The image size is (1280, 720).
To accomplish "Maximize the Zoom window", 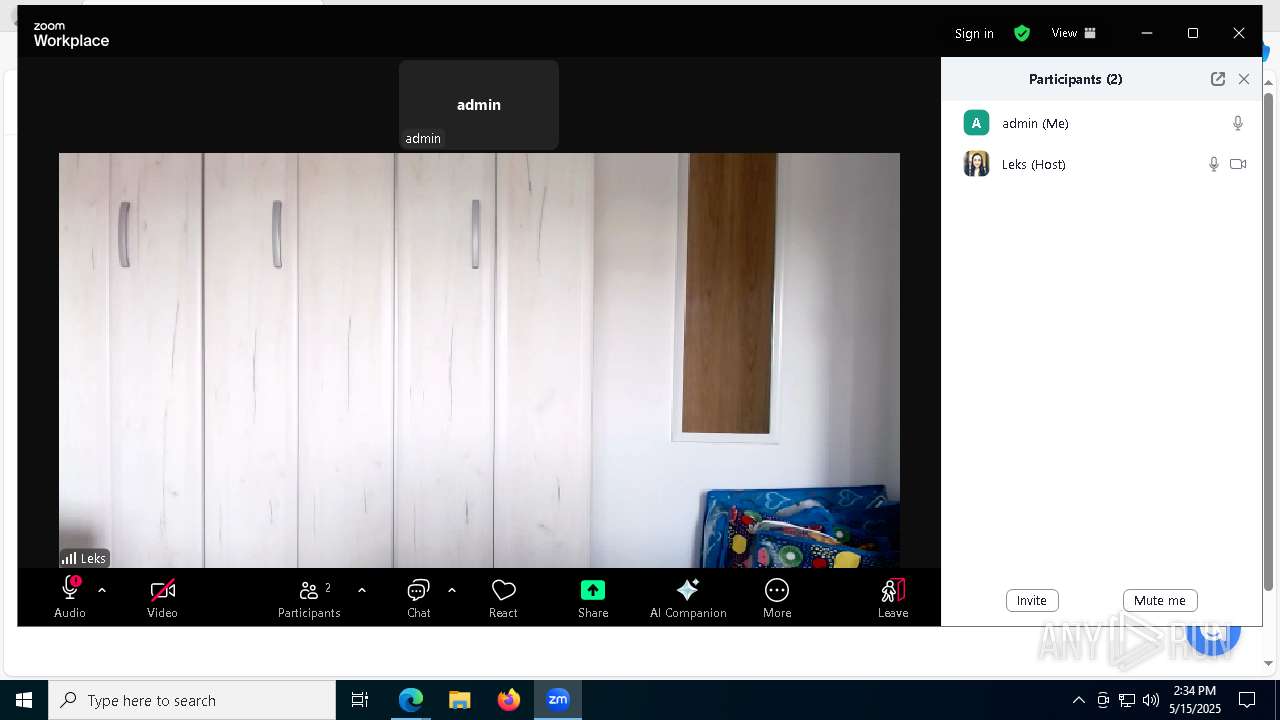I will pyautogui.click(x=1193, y=33).
